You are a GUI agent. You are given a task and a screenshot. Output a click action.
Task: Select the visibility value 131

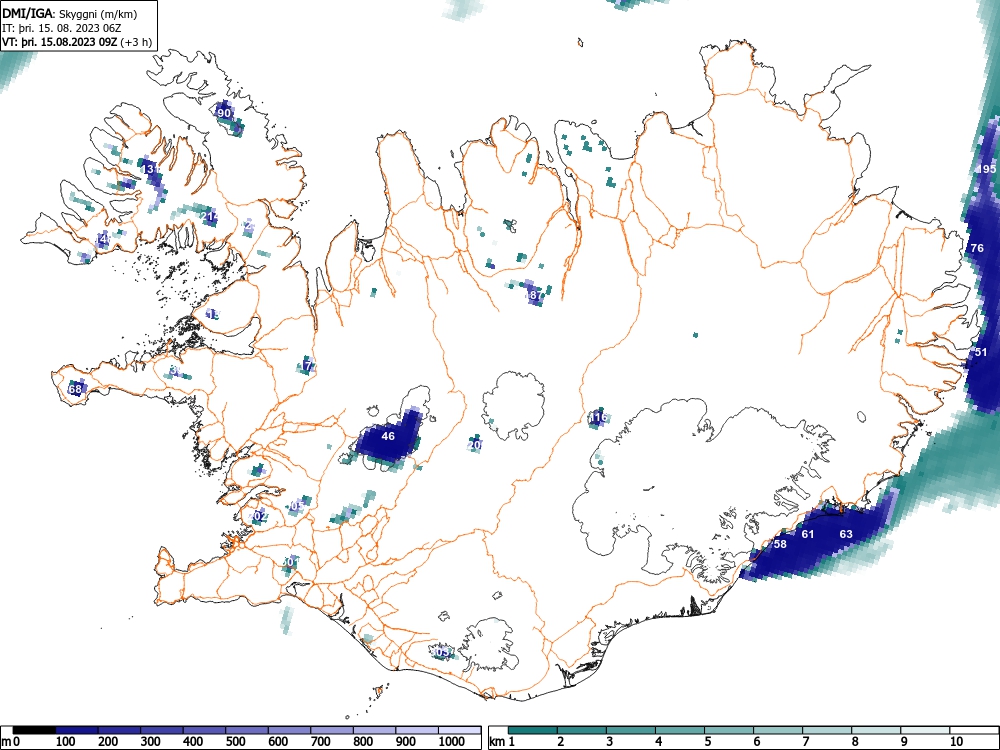point(151,169)
